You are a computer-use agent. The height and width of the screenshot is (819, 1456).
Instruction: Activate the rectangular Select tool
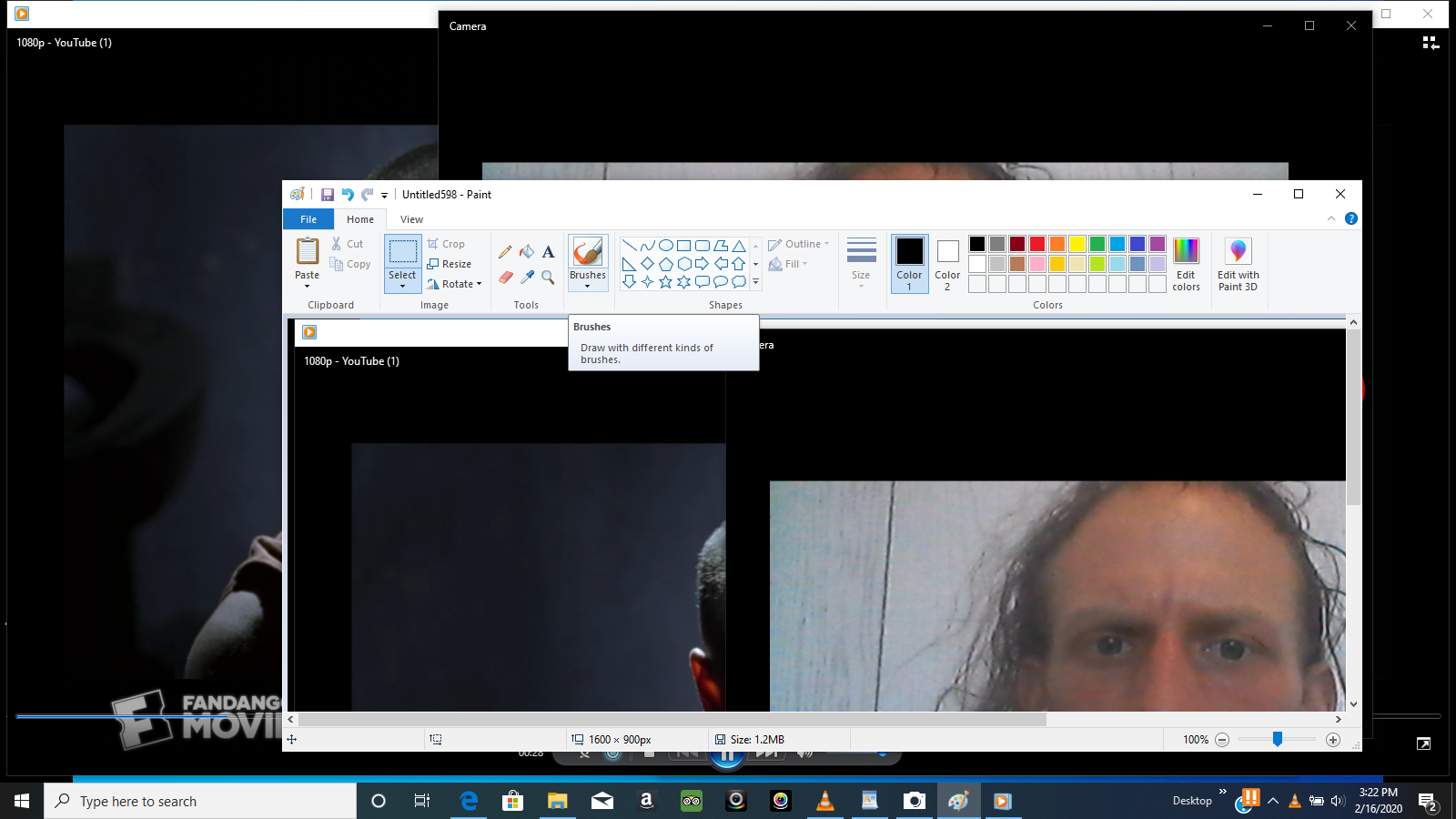(x=402, y=251)
